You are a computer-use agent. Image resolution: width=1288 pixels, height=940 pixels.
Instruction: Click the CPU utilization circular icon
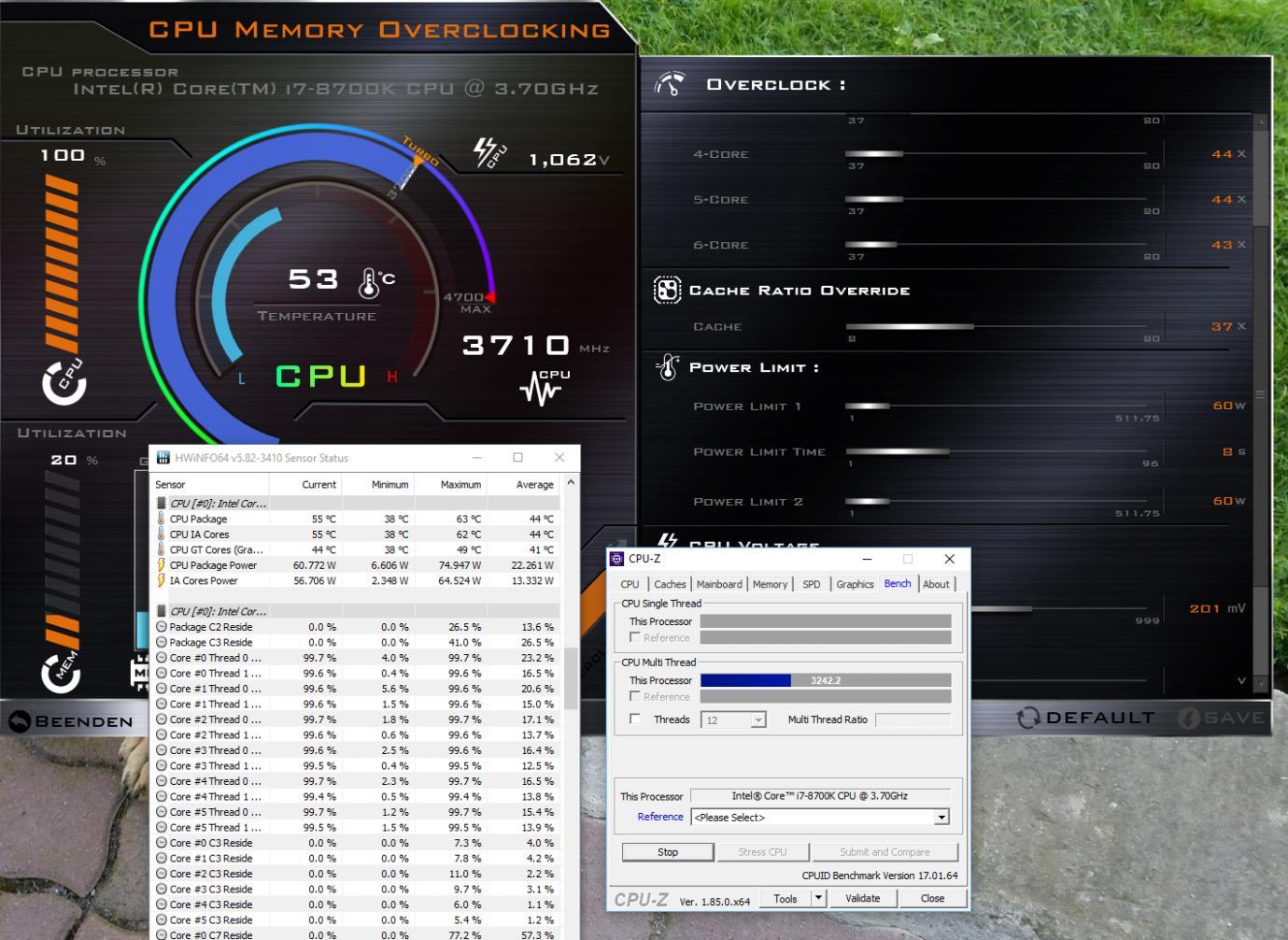point(64,381)
